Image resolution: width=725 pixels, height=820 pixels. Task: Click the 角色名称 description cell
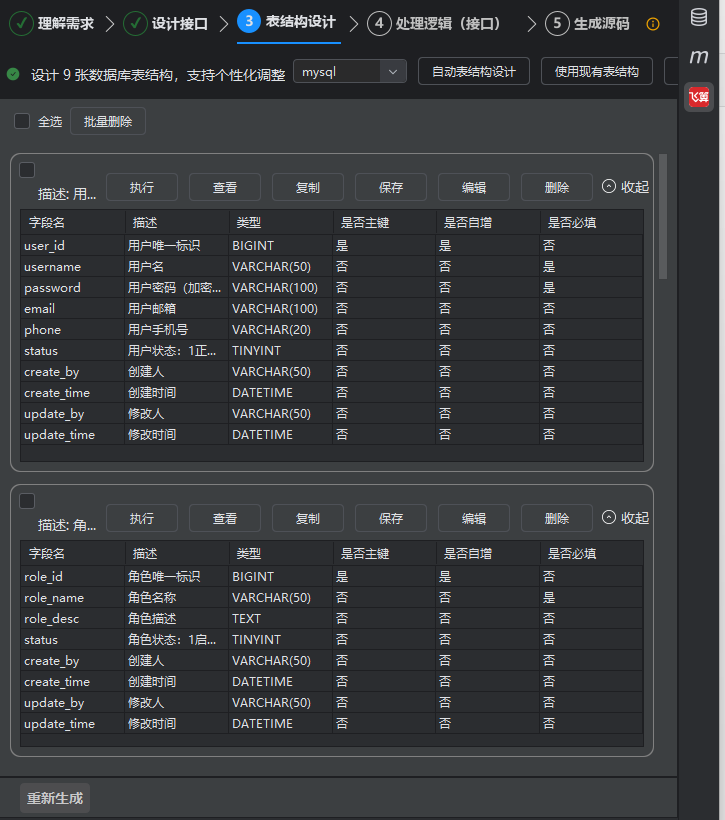pyautogui.click(x=176, y=598)
